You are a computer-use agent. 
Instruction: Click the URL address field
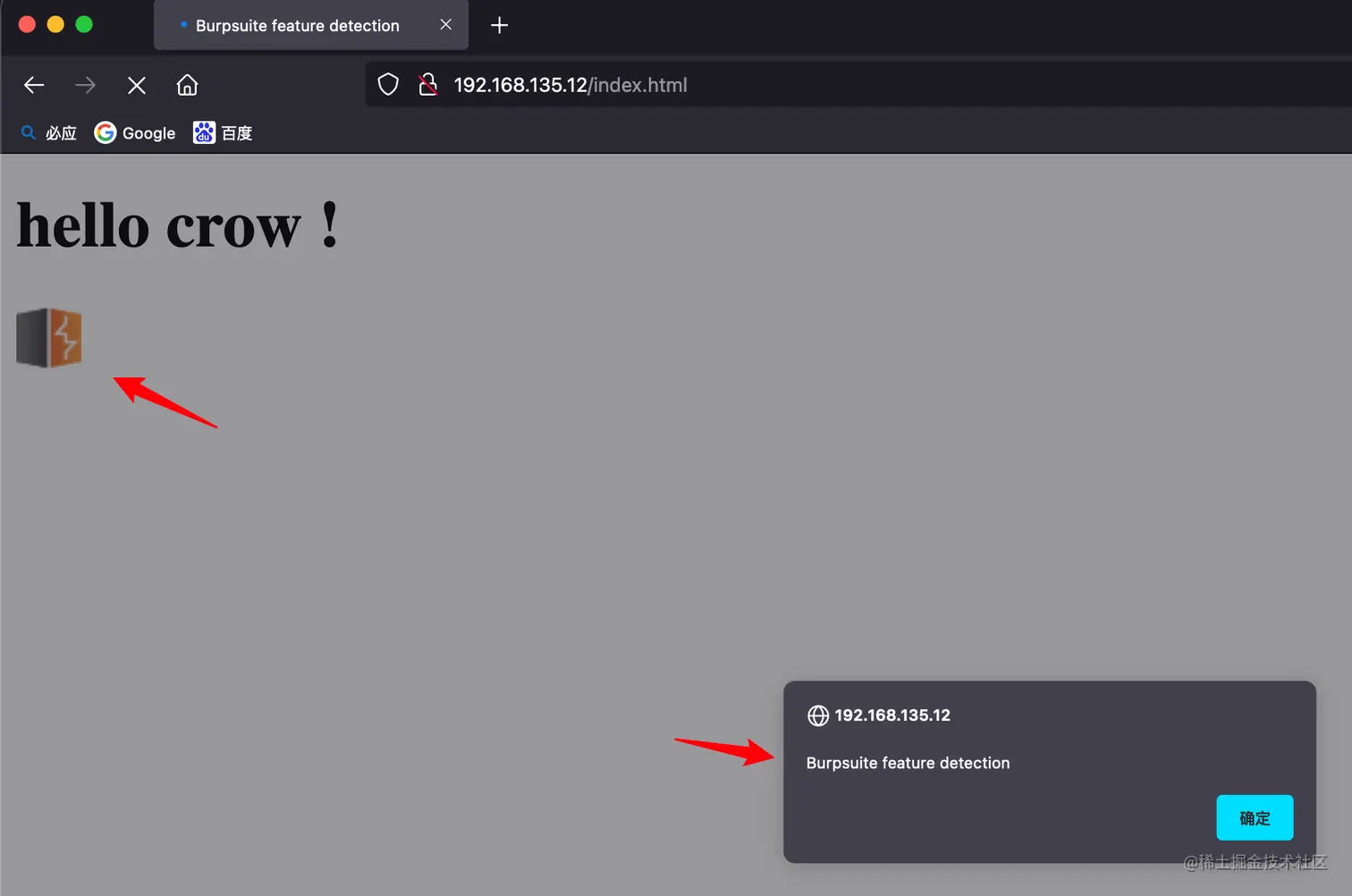pos(858,85)
